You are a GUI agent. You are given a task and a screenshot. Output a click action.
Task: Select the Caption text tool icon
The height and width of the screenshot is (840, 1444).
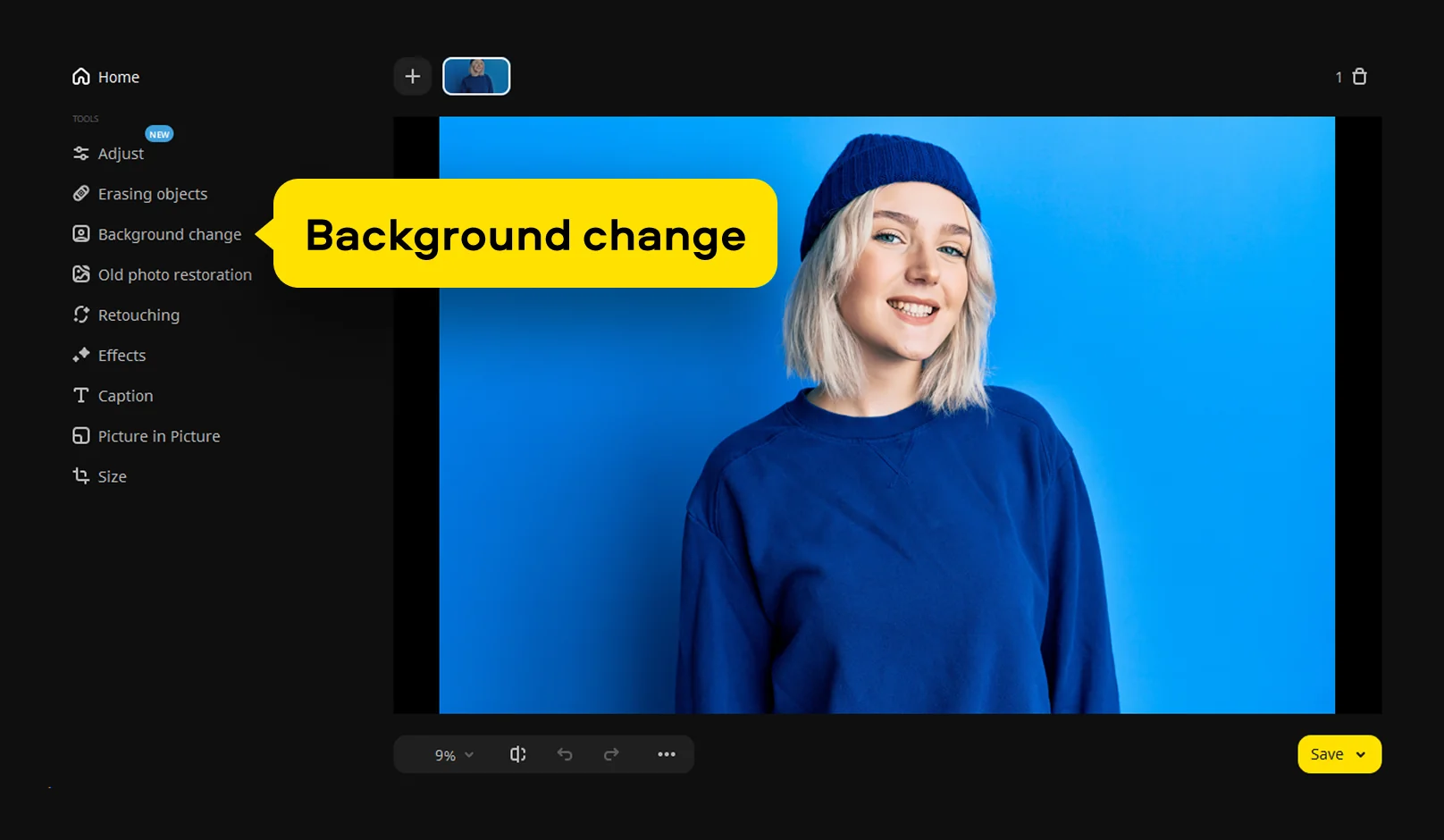point(81,395)
